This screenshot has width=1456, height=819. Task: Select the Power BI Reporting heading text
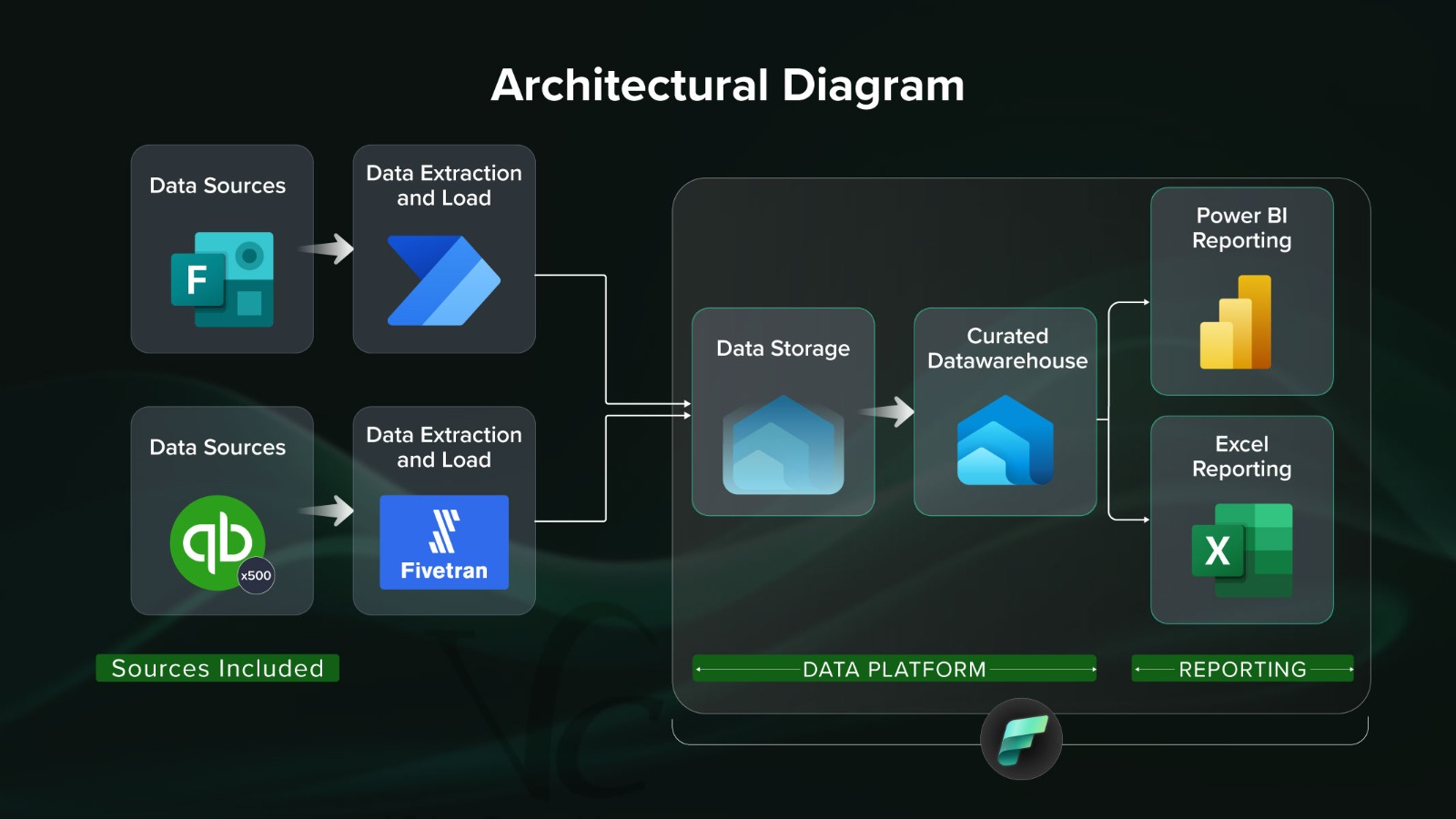point(1241,227)
